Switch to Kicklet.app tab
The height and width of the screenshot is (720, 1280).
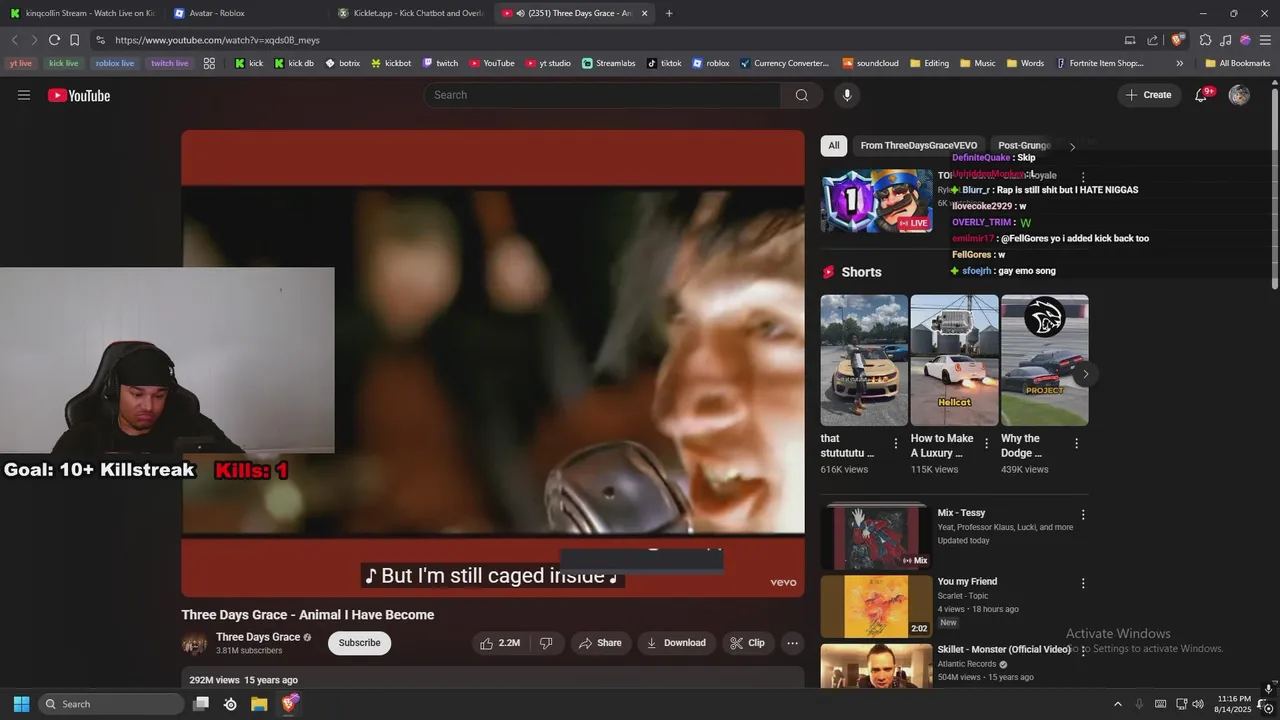tap(410, 13)
